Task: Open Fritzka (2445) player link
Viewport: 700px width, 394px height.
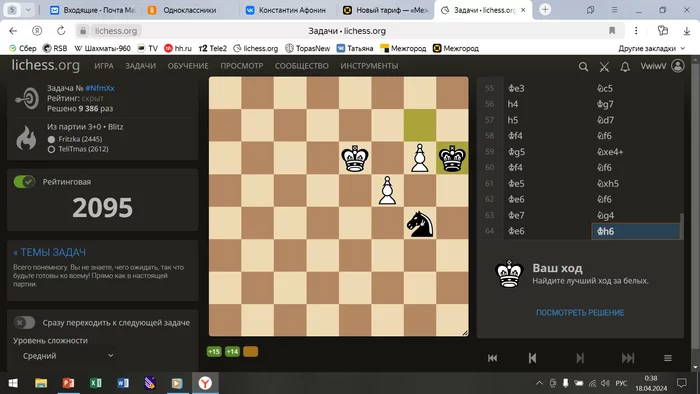Action: pyautogui.click(x=80, y=139)
